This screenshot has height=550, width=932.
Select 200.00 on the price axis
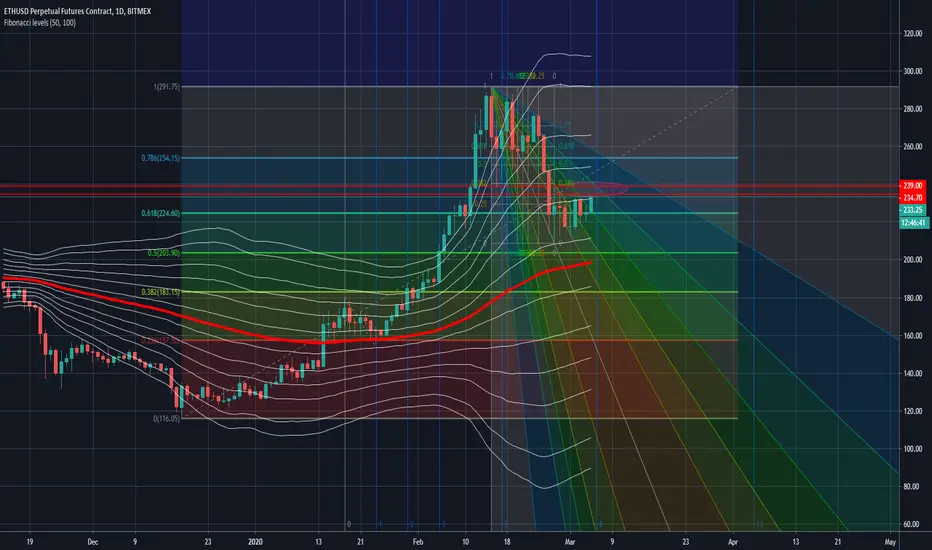click(912, 260)
